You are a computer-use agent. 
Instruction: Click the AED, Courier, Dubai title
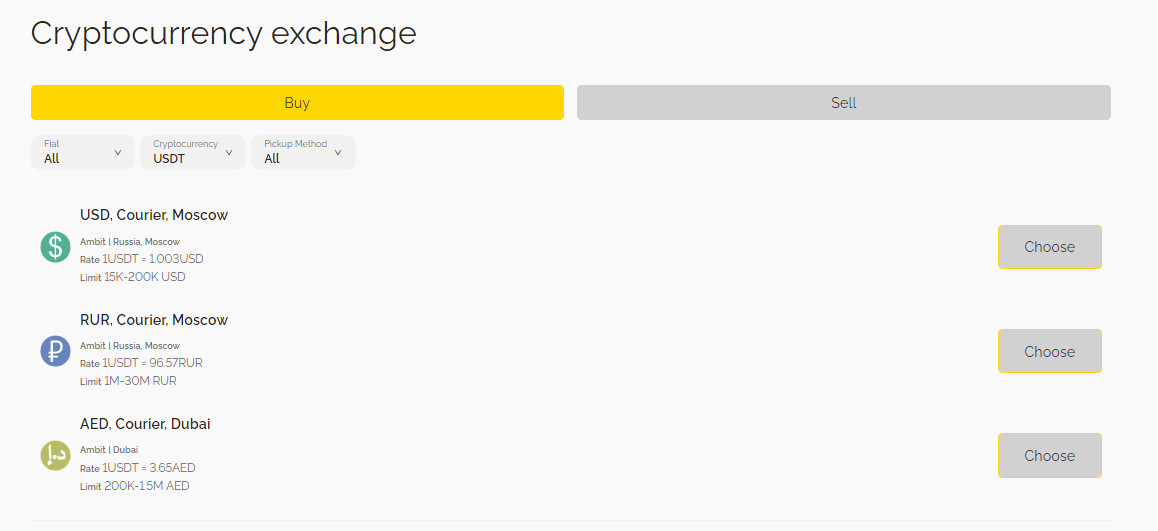point(145,424)
